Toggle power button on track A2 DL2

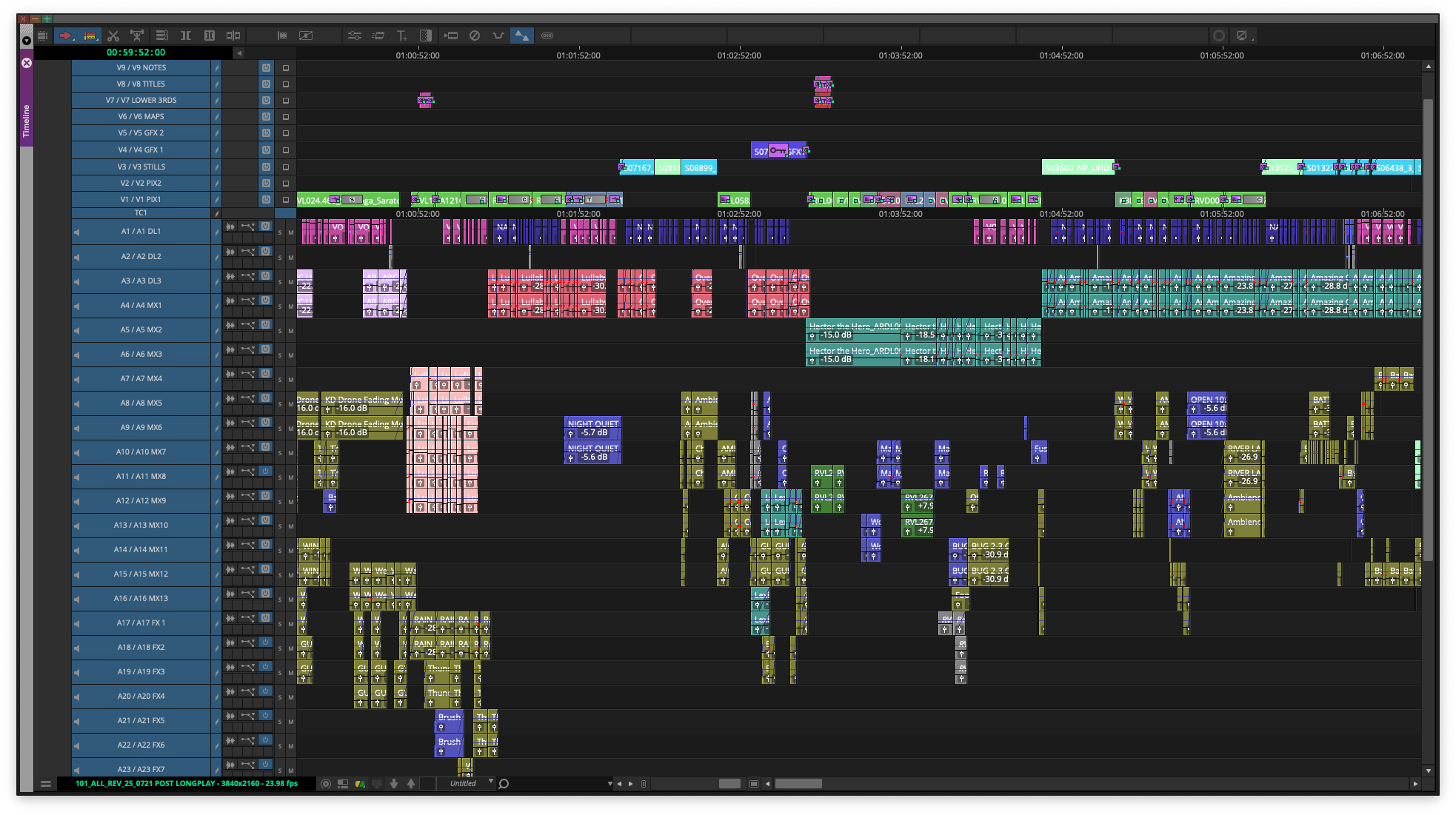265,252
